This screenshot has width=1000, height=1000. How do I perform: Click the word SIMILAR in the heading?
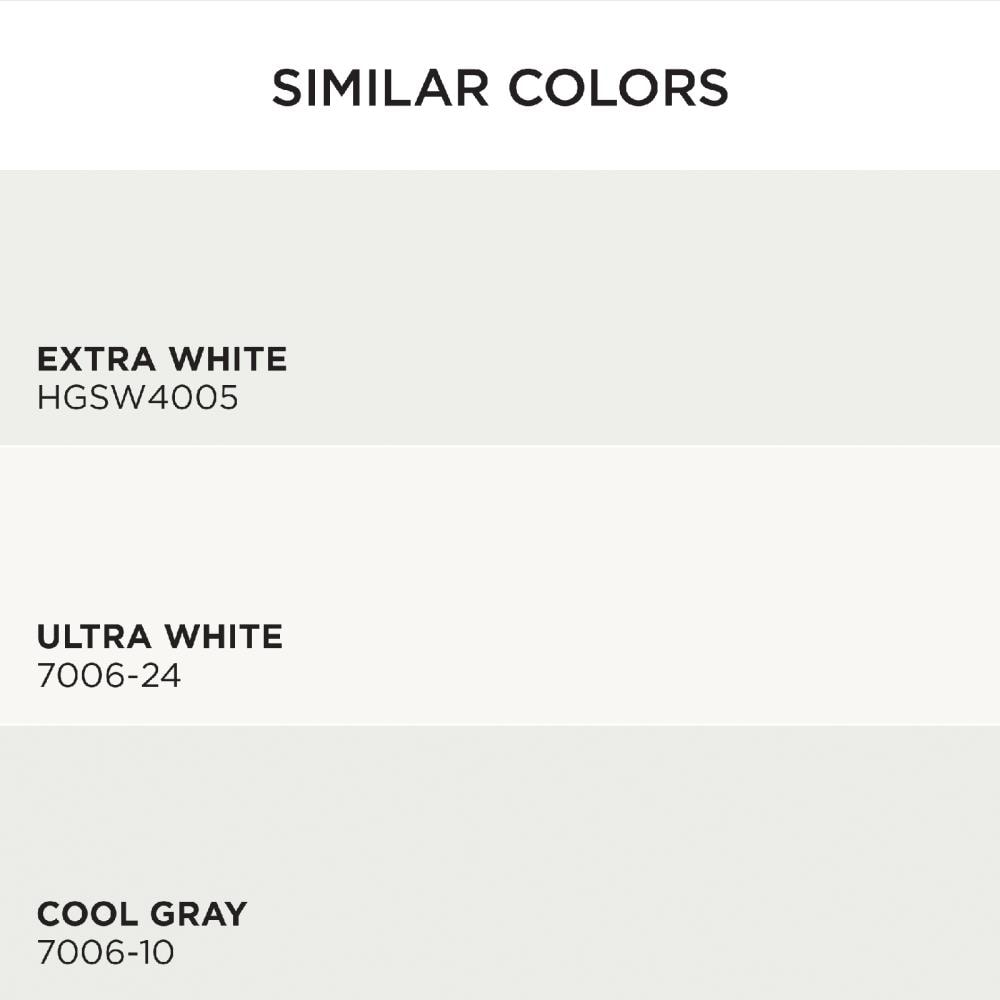[x=380, y=87]
